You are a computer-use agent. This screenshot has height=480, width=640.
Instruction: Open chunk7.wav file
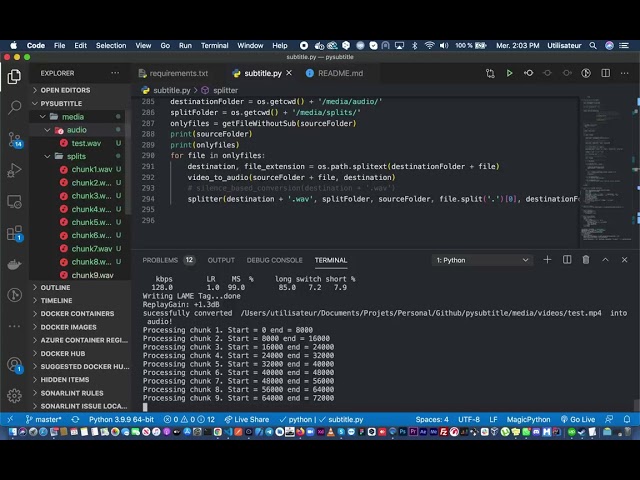pyautogui.click(x=92, y=249)
